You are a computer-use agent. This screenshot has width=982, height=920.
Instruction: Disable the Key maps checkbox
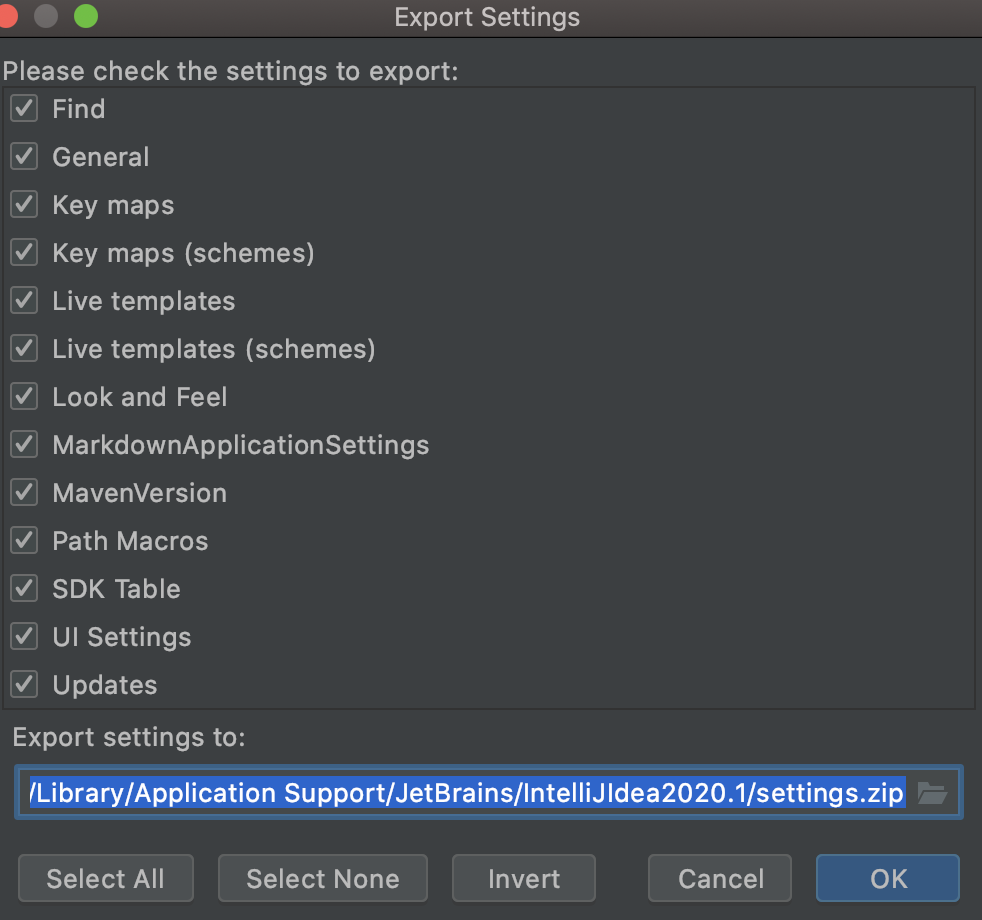coord(24,205)
